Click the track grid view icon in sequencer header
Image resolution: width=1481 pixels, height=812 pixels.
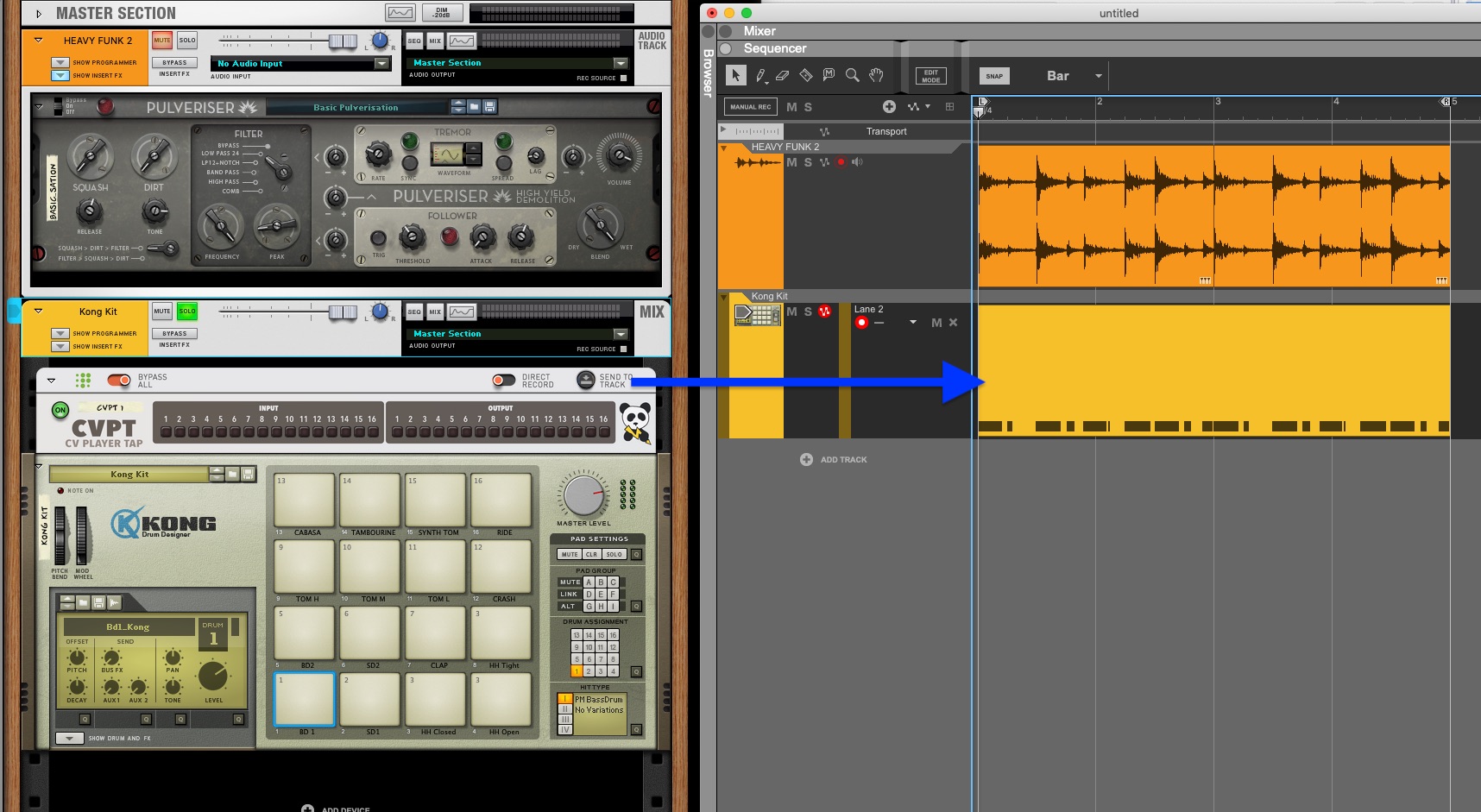(949, 106)
